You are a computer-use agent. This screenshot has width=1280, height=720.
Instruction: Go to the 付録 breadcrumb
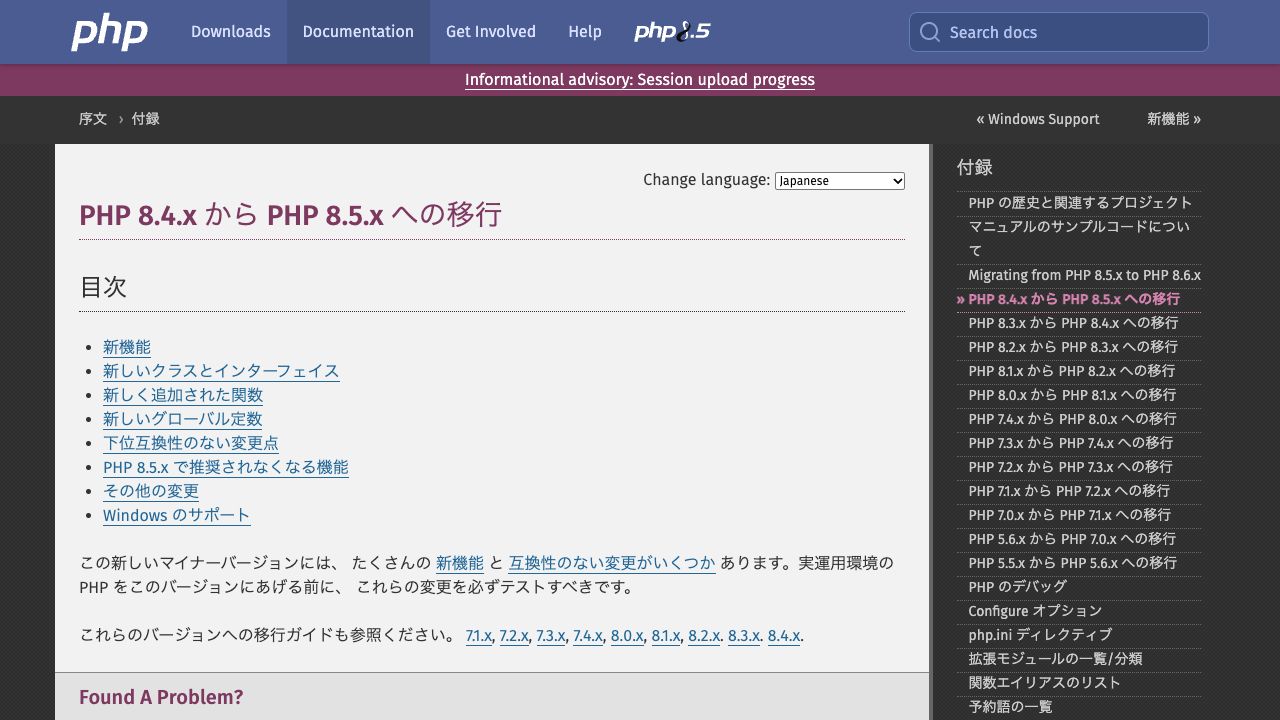coord(146,119)
